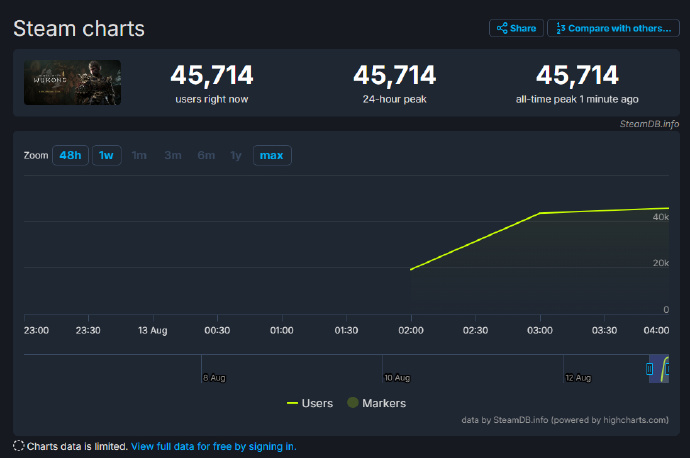Click the users right now statistic
Viewport: 690px width, 458px height.
[x=212, y=84]
